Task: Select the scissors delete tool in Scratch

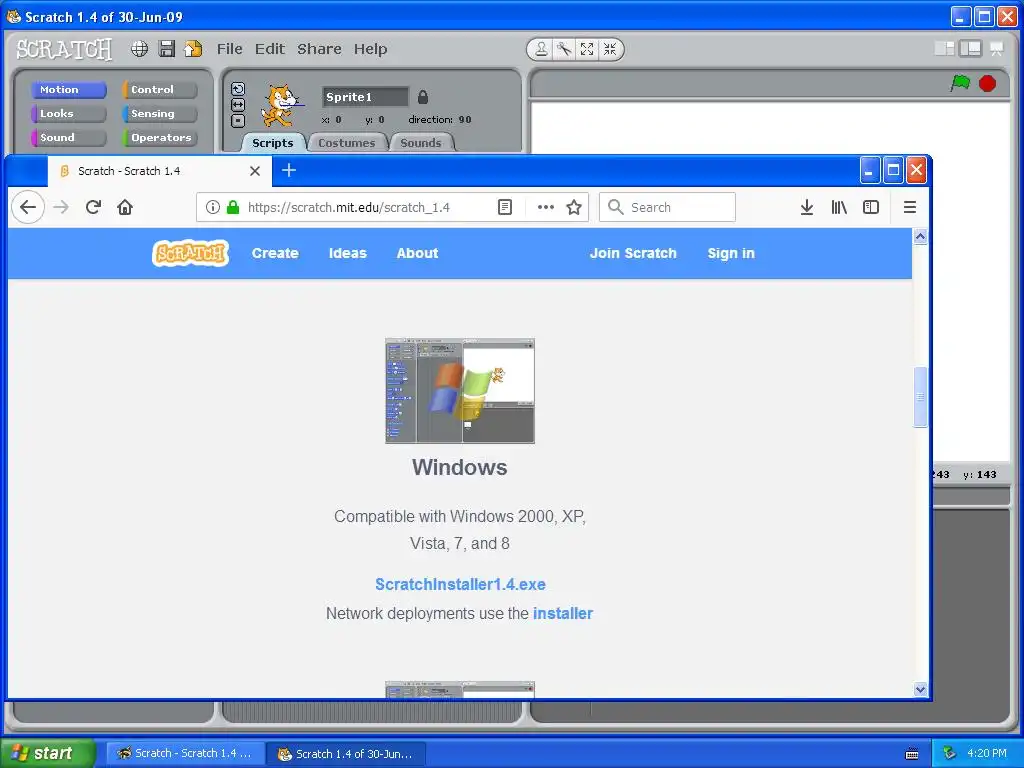Action: 564,49
